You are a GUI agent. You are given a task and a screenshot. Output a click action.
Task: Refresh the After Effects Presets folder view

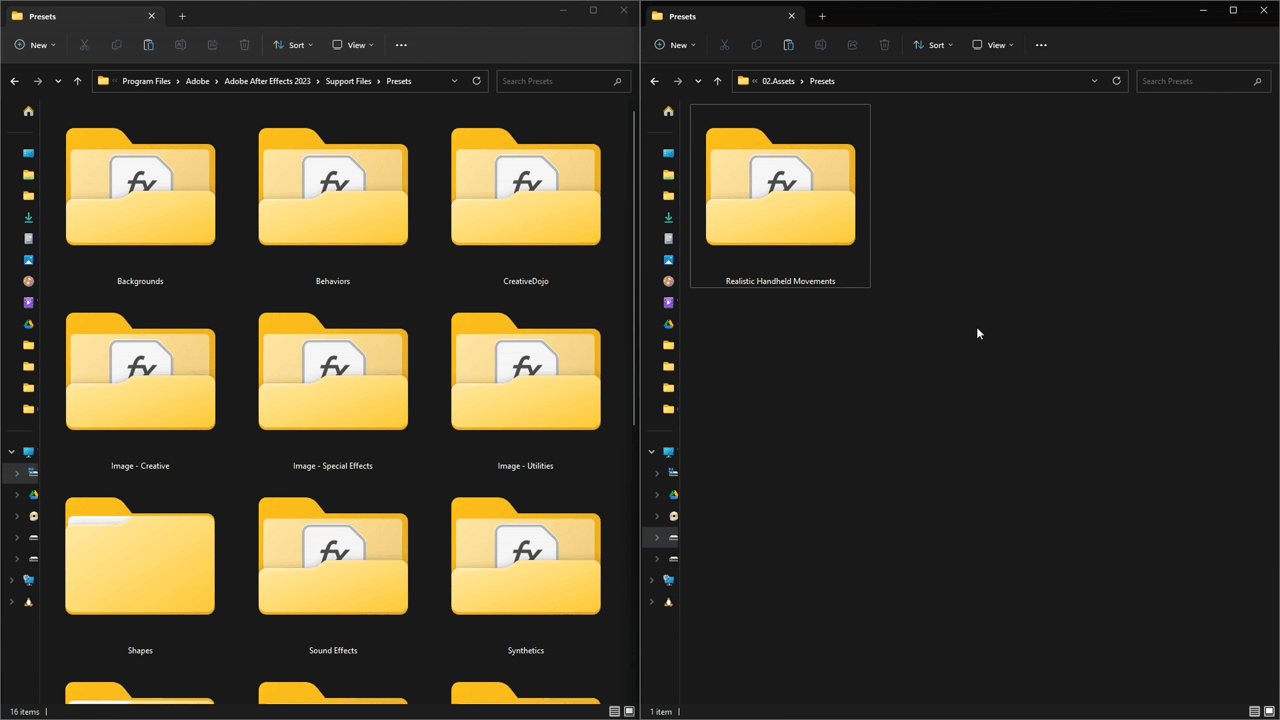tap(476, 81)
